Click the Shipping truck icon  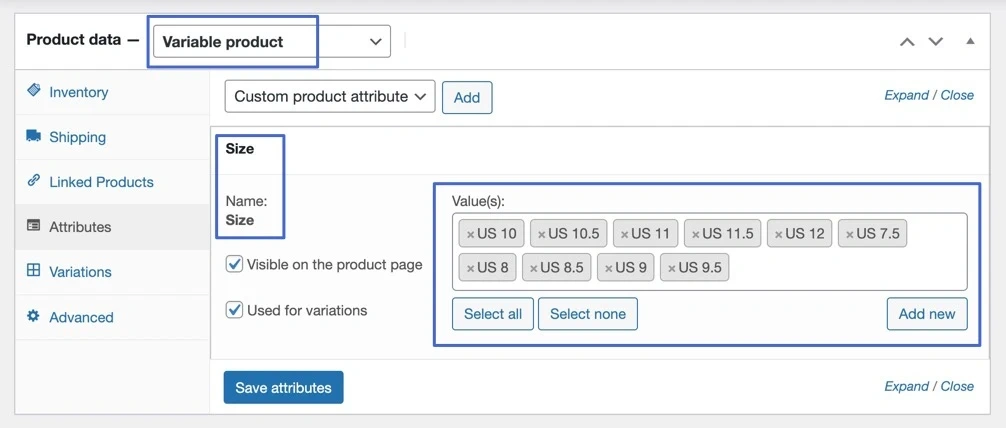[34, 136]
